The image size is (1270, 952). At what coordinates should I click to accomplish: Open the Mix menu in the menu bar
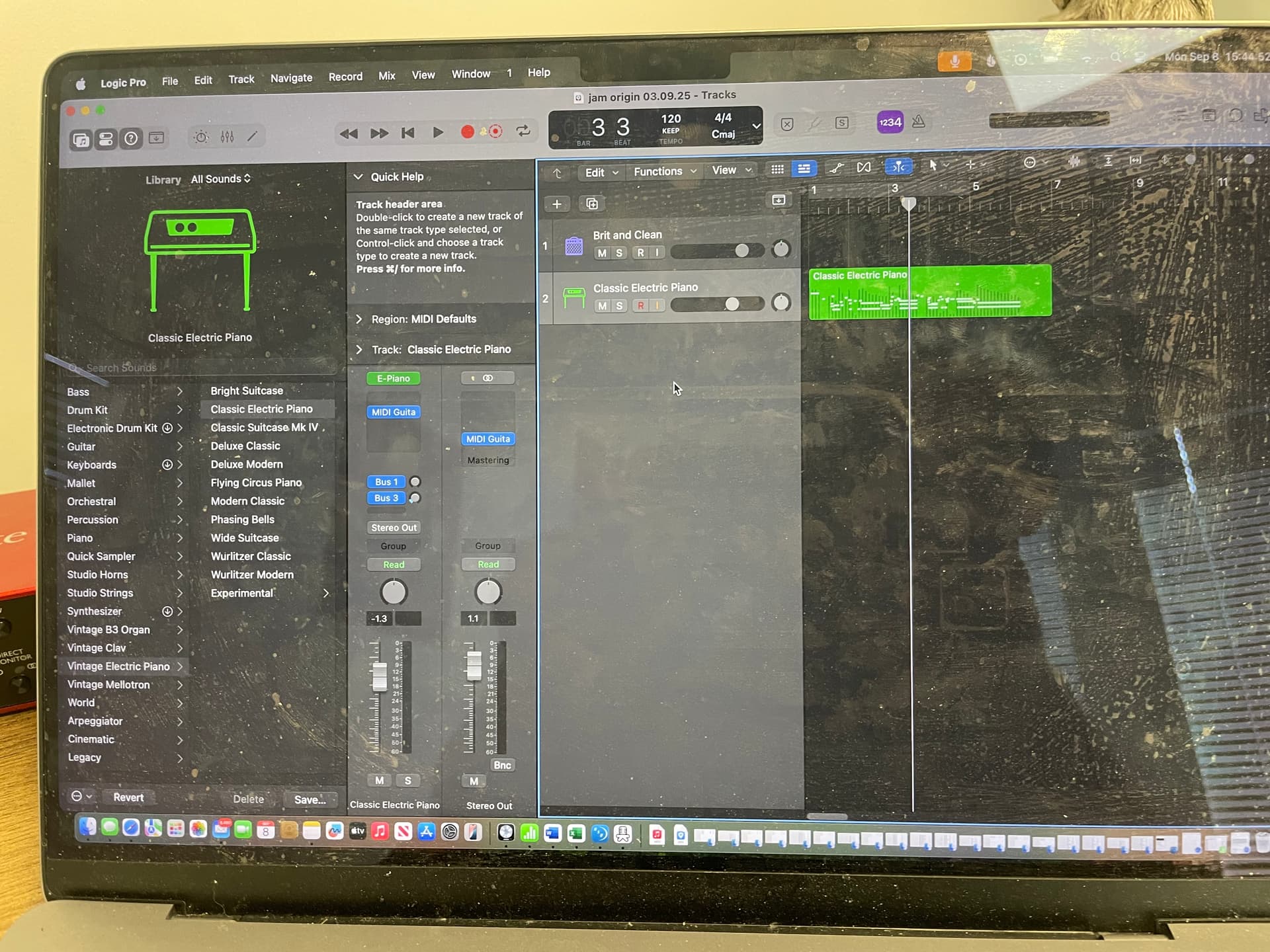coord(387,76)
